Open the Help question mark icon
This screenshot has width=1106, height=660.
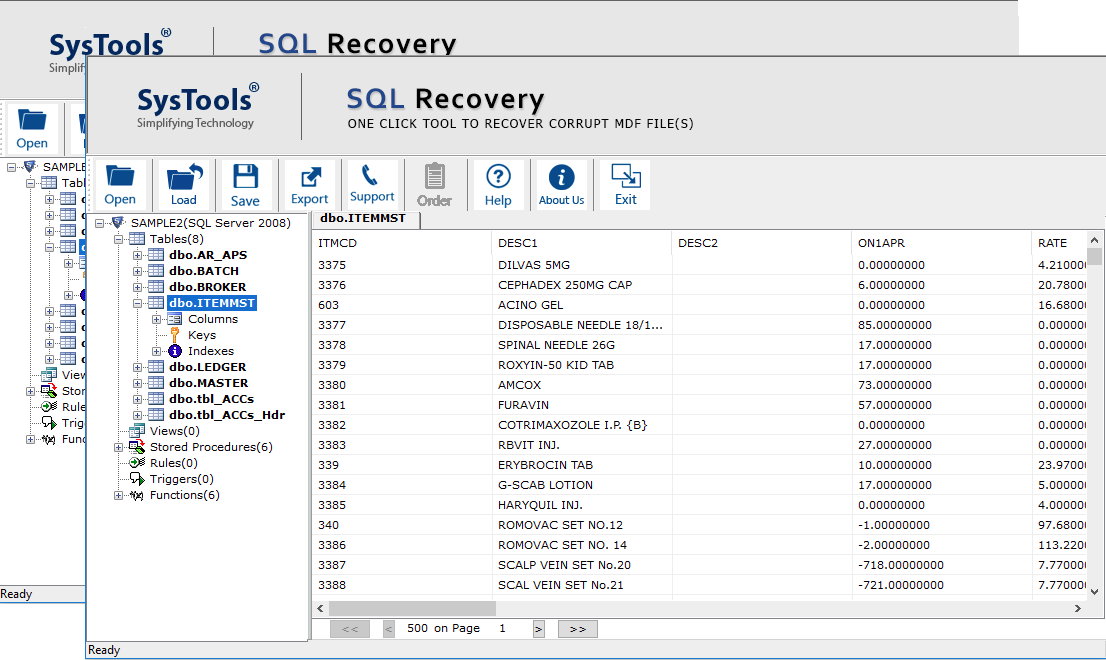[498, 176]
